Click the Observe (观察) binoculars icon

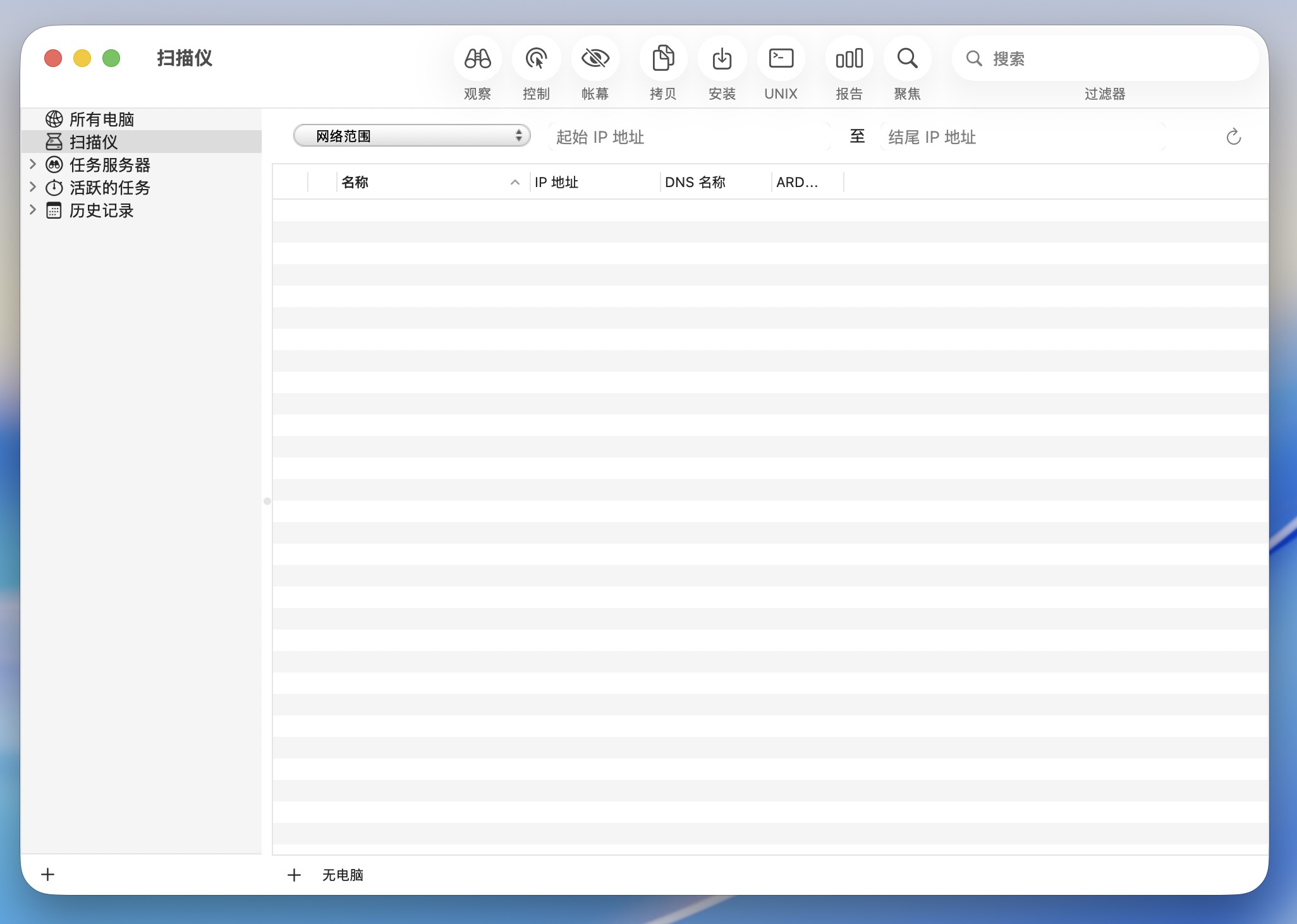(477, 59)
